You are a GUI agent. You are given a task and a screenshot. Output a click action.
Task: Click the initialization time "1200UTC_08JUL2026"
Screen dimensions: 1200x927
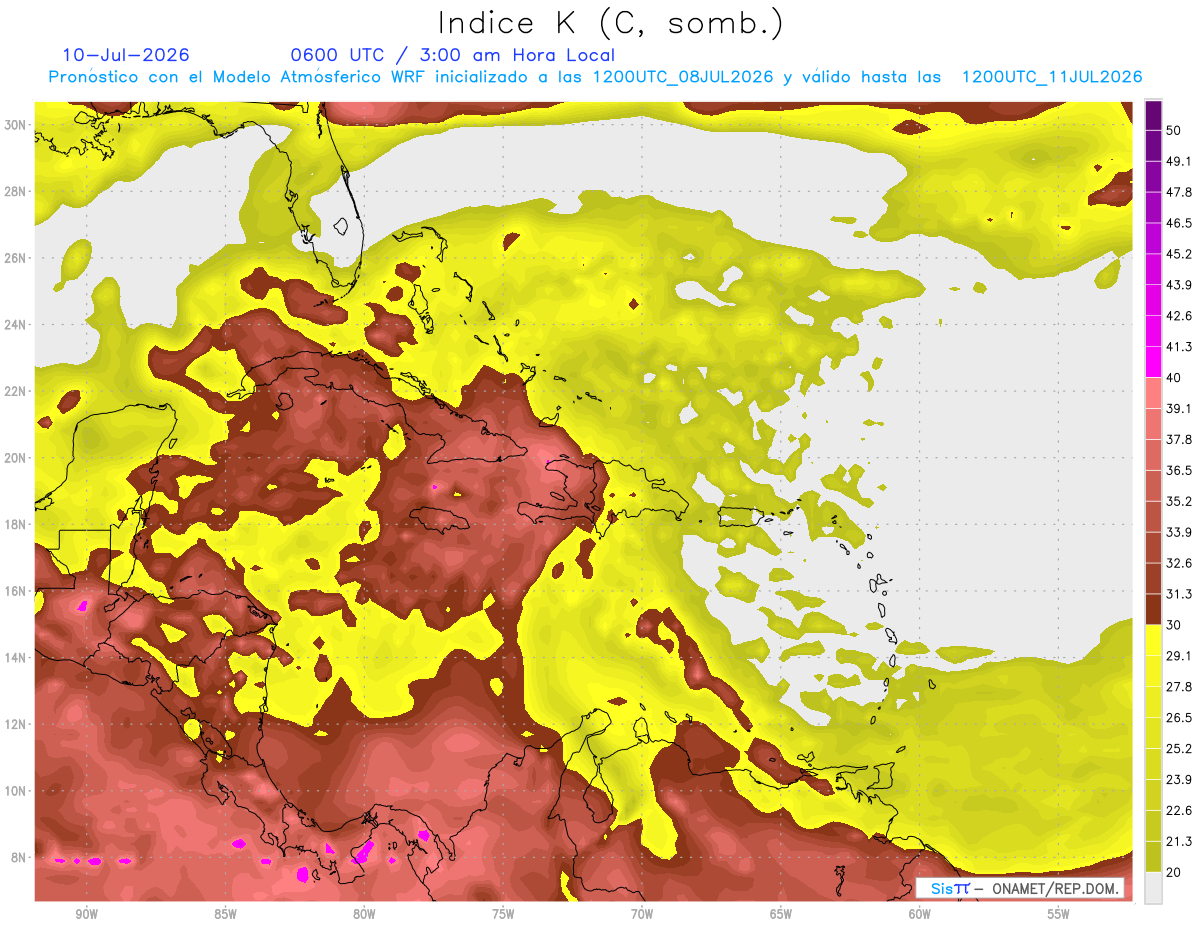click(683, 77)
